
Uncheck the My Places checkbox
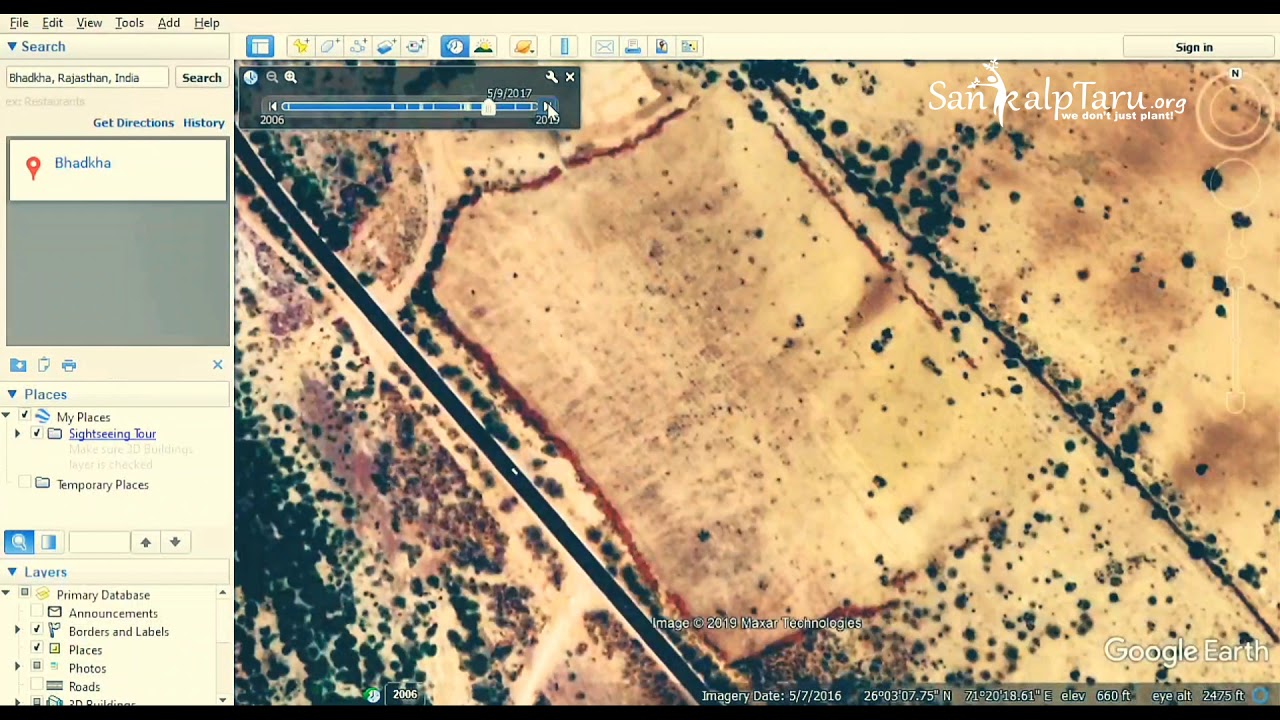click(25, 416)
